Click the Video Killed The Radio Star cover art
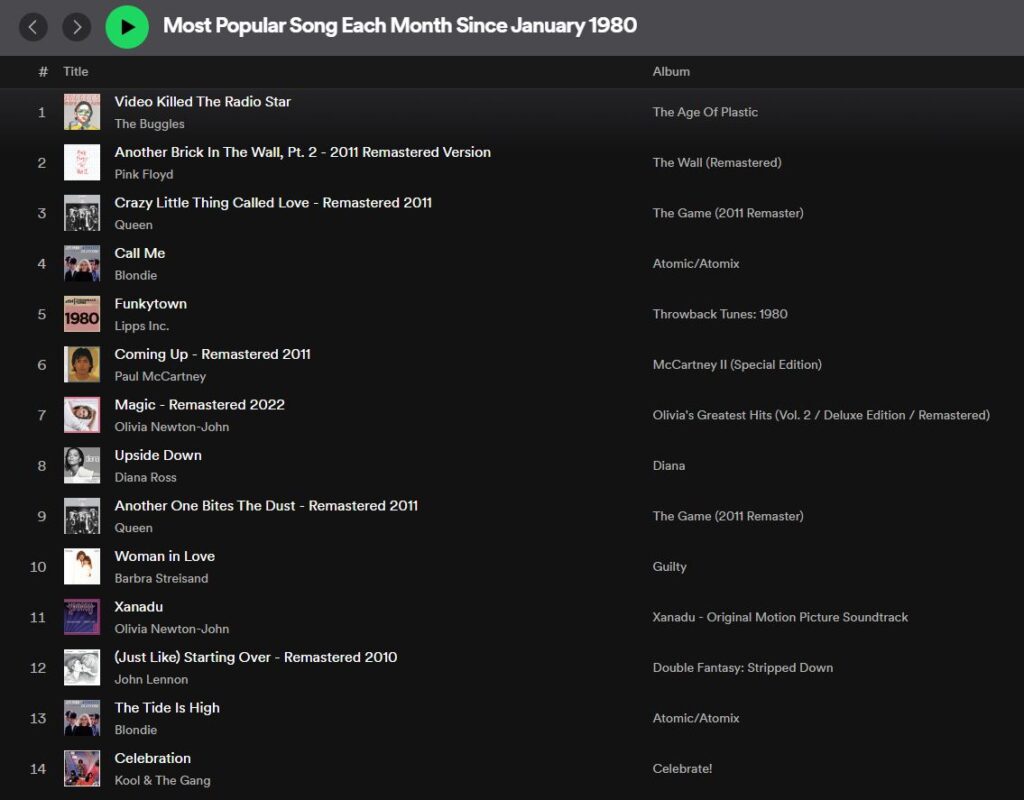Screen dimensions: 1024x800 coord(82,112)
